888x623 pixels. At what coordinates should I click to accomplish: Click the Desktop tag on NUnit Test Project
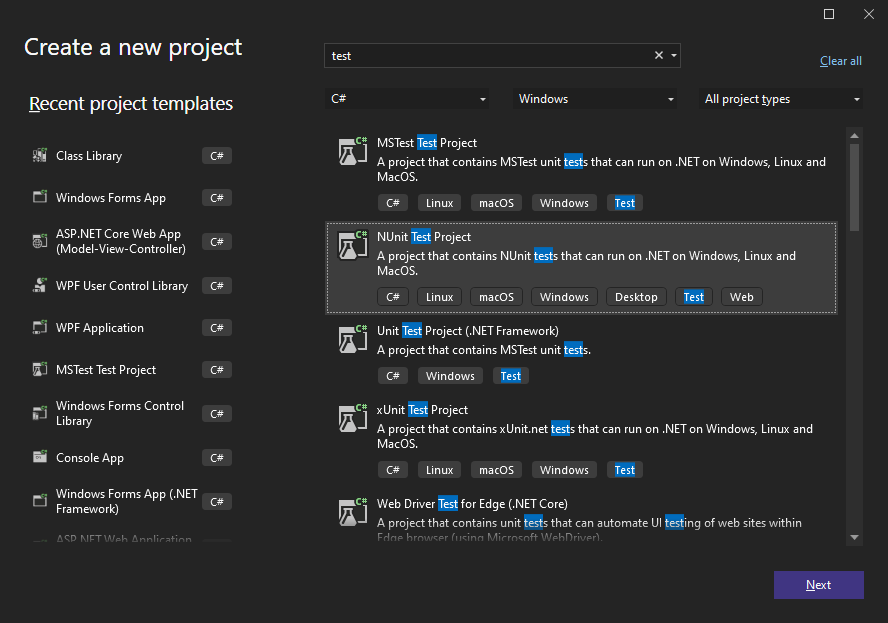pos(636,297)
